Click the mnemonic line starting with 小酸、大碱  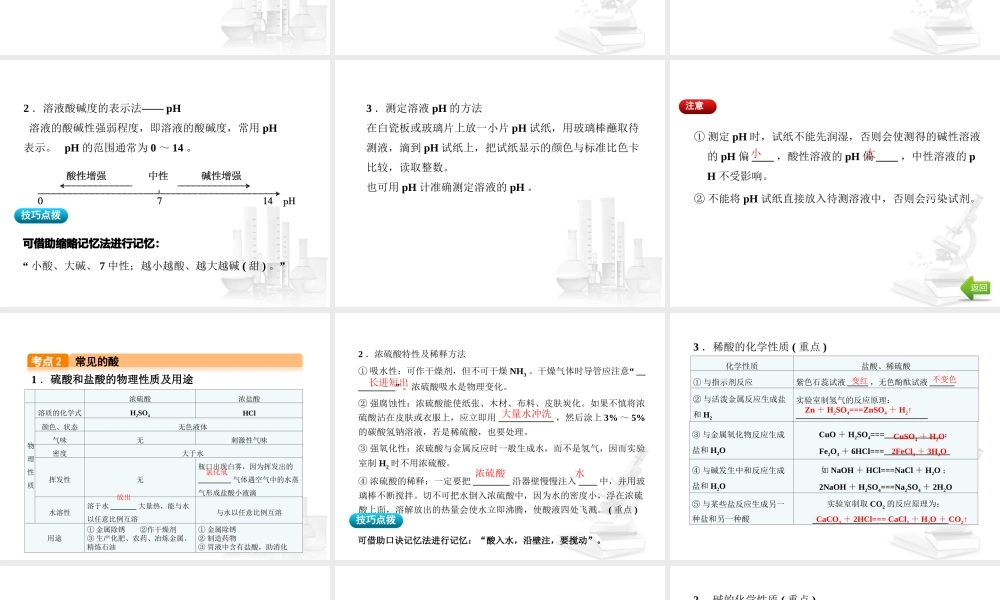(154, 266)
